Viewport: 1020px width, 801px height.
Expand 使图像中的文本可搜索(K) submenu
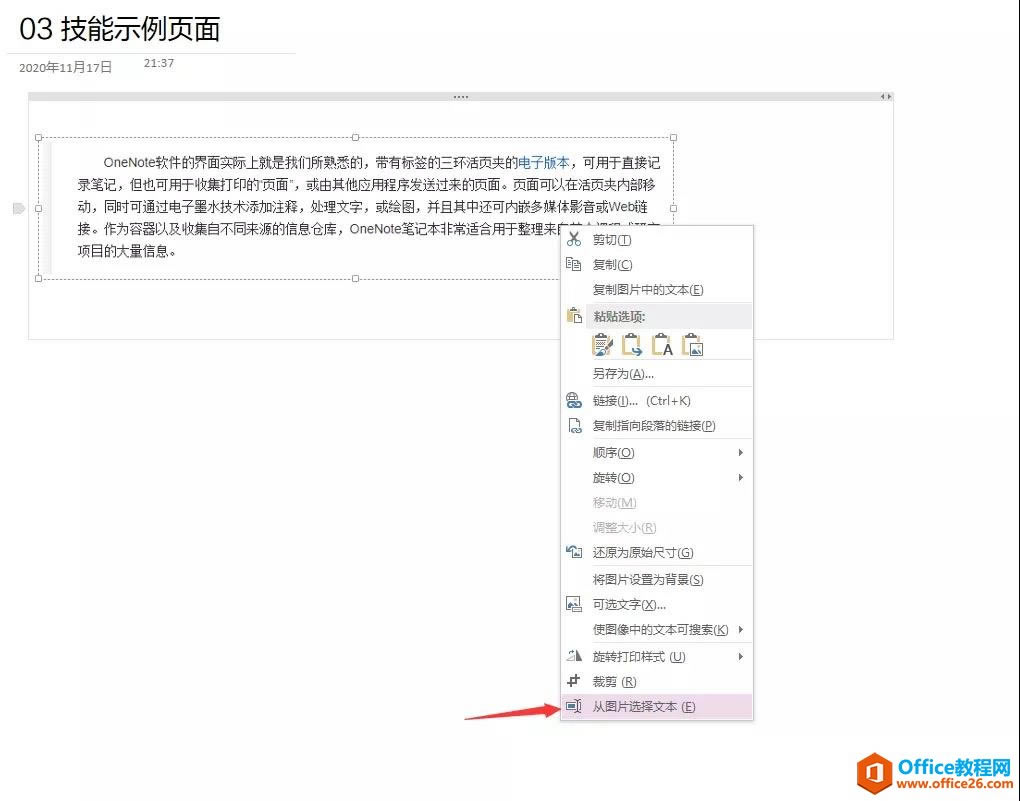tap(740, 629)
